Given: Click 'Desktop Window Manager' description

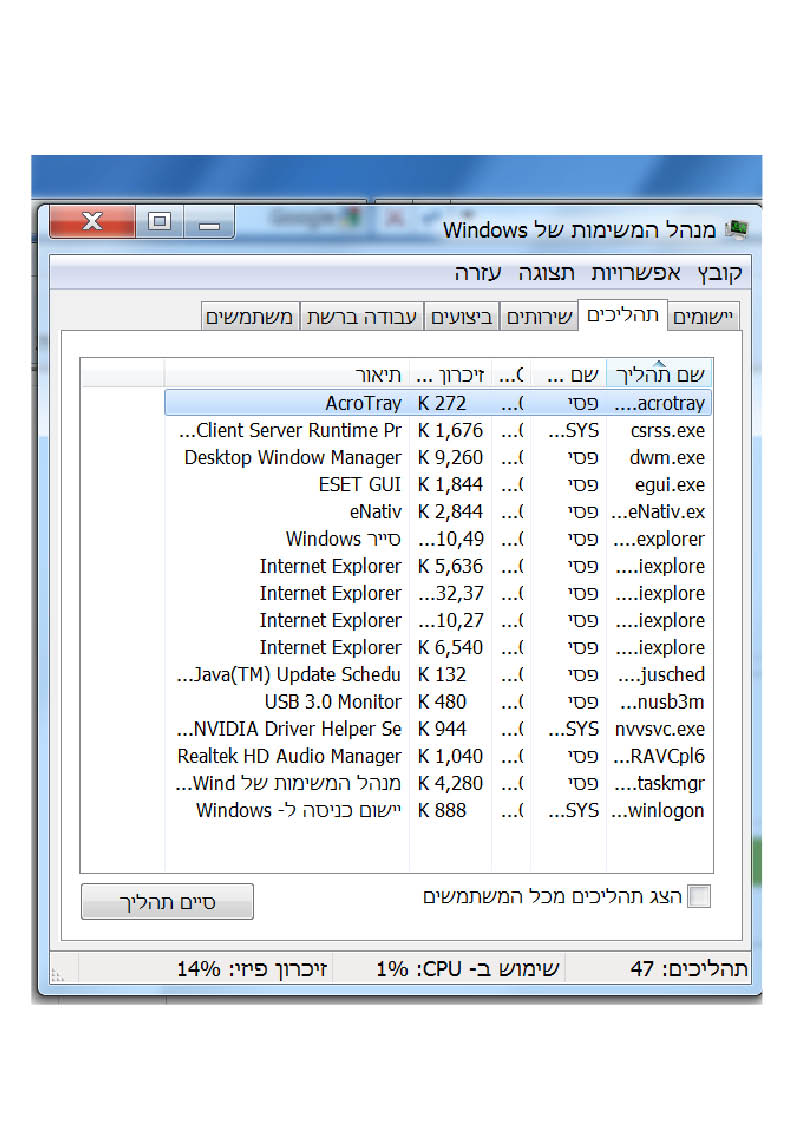Looking at the screenshot, I should [293, 458].
